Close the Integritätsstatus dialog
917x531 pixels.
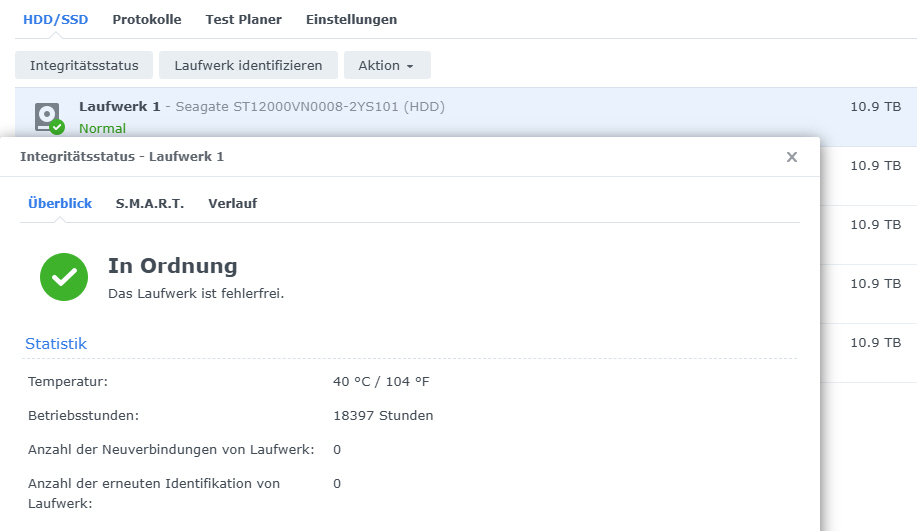pyautogui.click(x=792, y=157)
